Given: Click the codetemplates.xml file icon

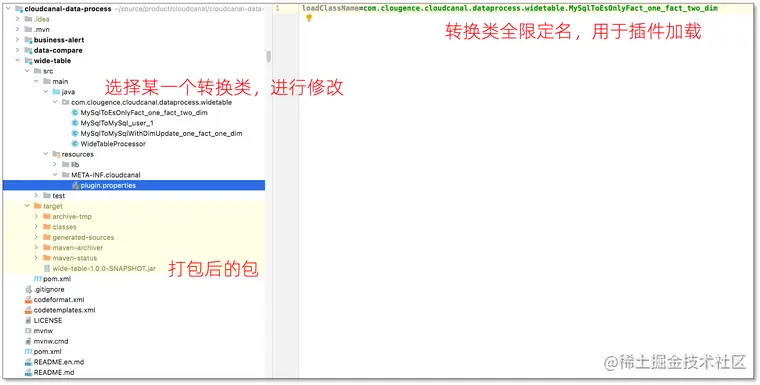Looking at the screenshot, I should pos(28,310).
